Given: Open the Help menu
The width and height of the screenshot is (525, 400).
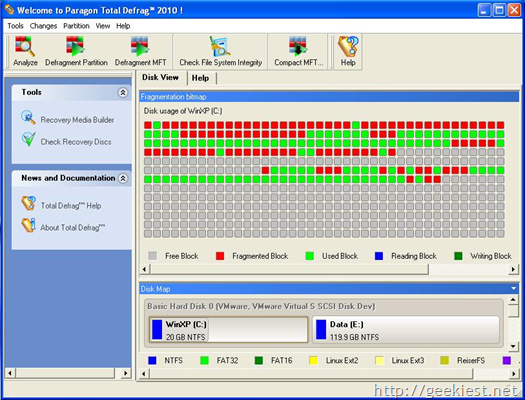Looking at the screenshot, I should [123, 26].
